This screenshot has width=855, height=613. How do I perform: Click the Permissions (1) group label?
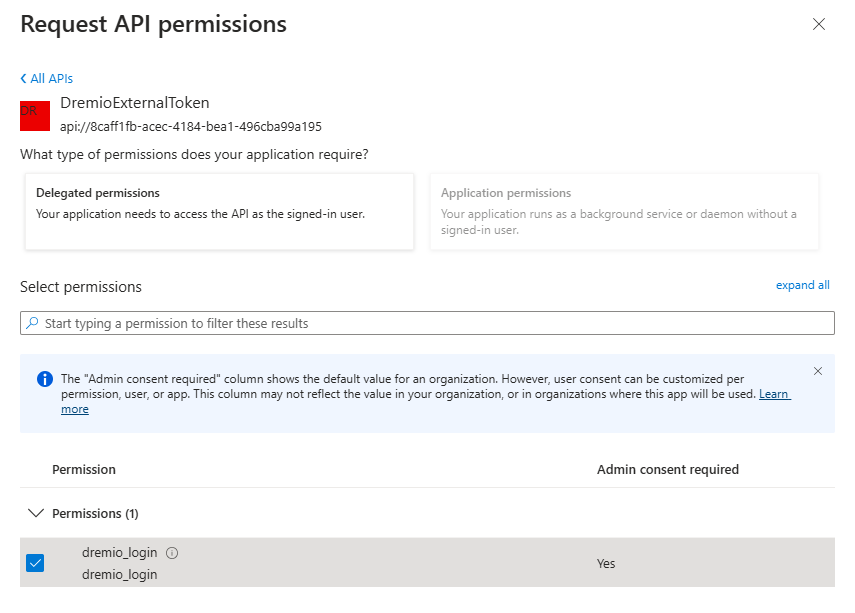point(95,513)
